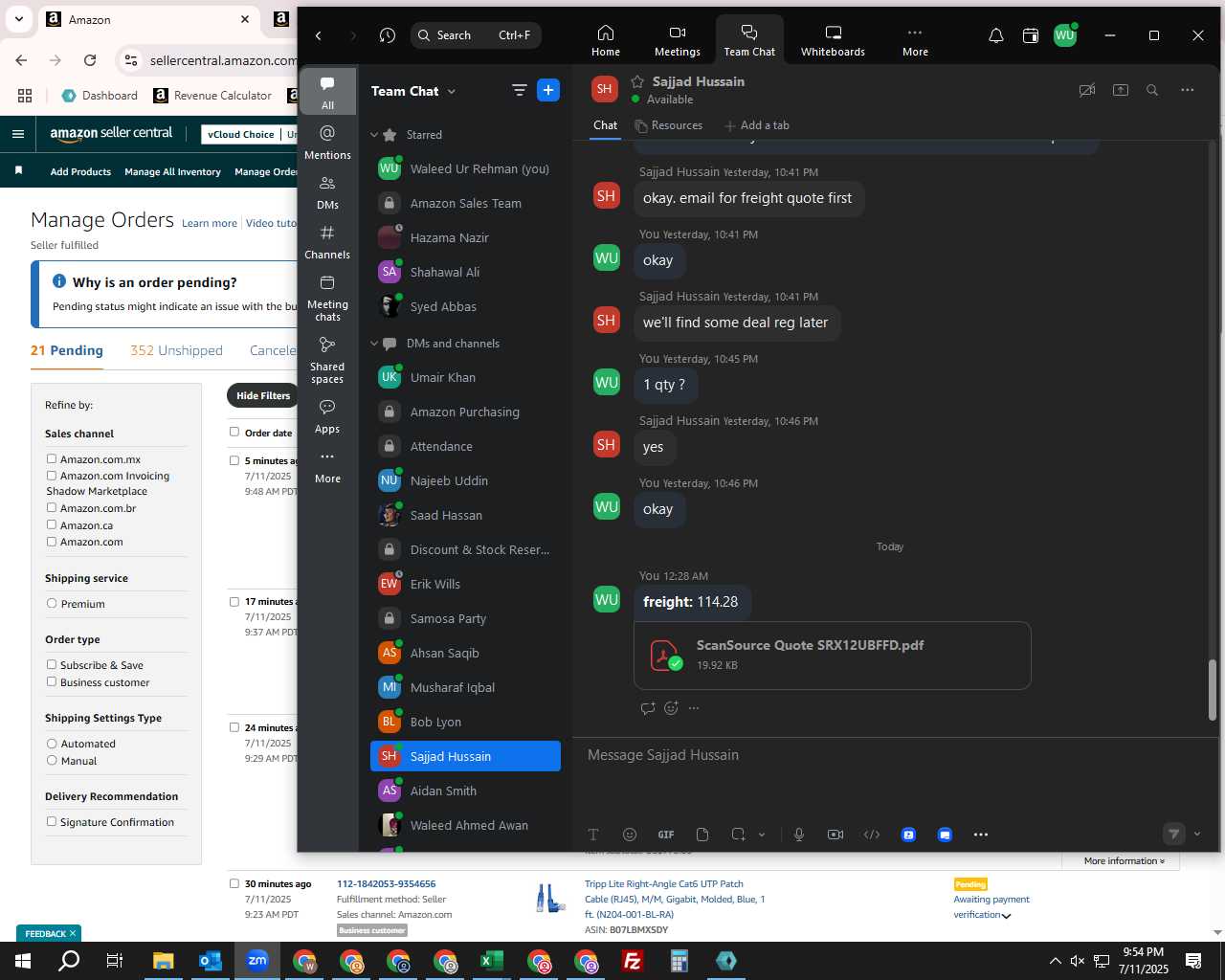Click the WU profile avatar in Zoom
The image size is (1225, 980).
[1065, 35]
